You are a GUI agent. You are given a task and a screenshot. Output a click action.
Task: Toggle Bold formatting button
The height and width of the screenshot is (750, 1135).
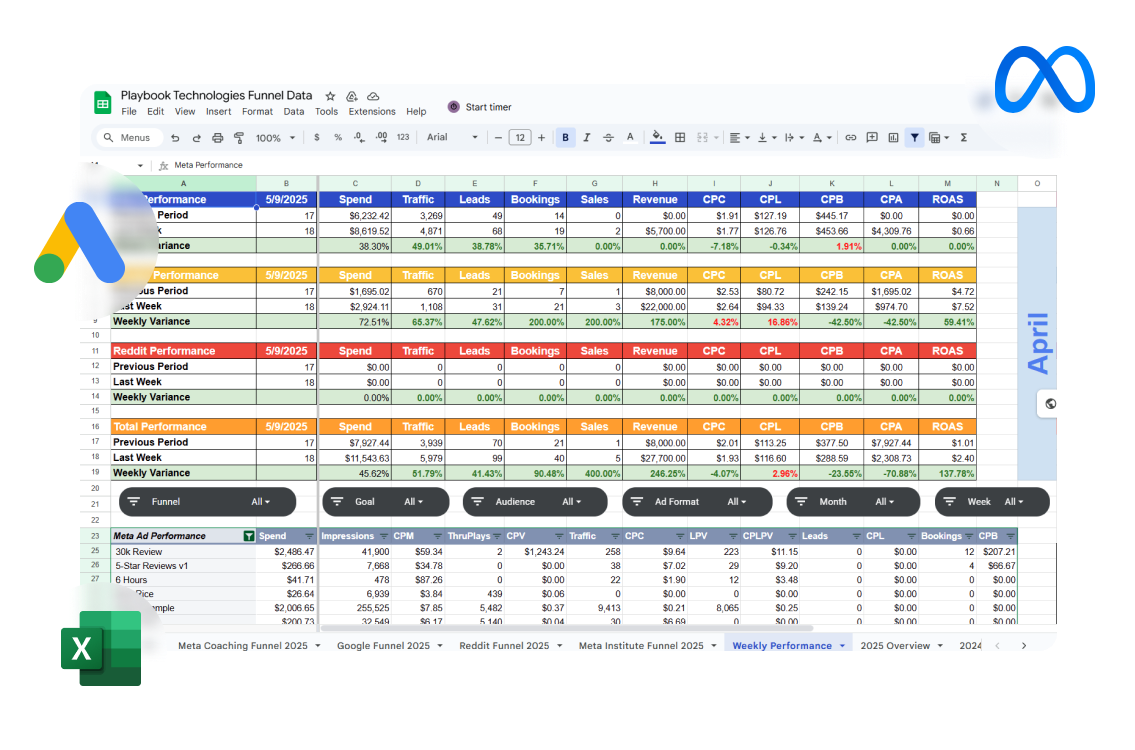(x=565, y=138)
